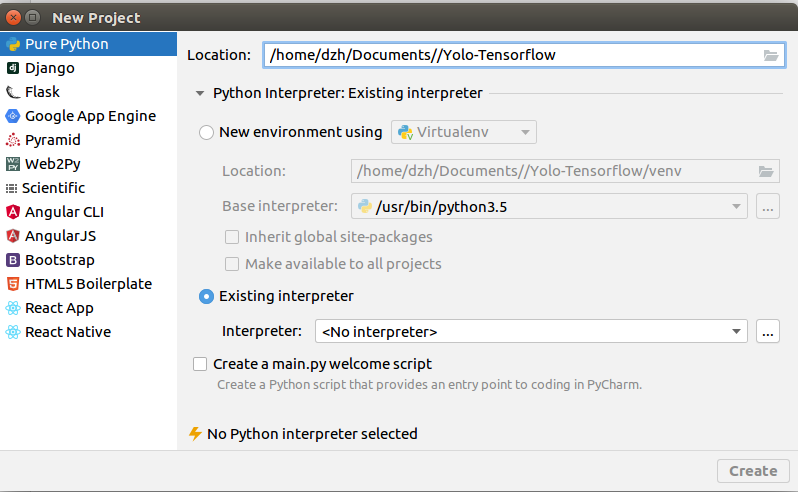
Task: Open the Virtualenv environment type dropdown
Action: pos(464,132)
